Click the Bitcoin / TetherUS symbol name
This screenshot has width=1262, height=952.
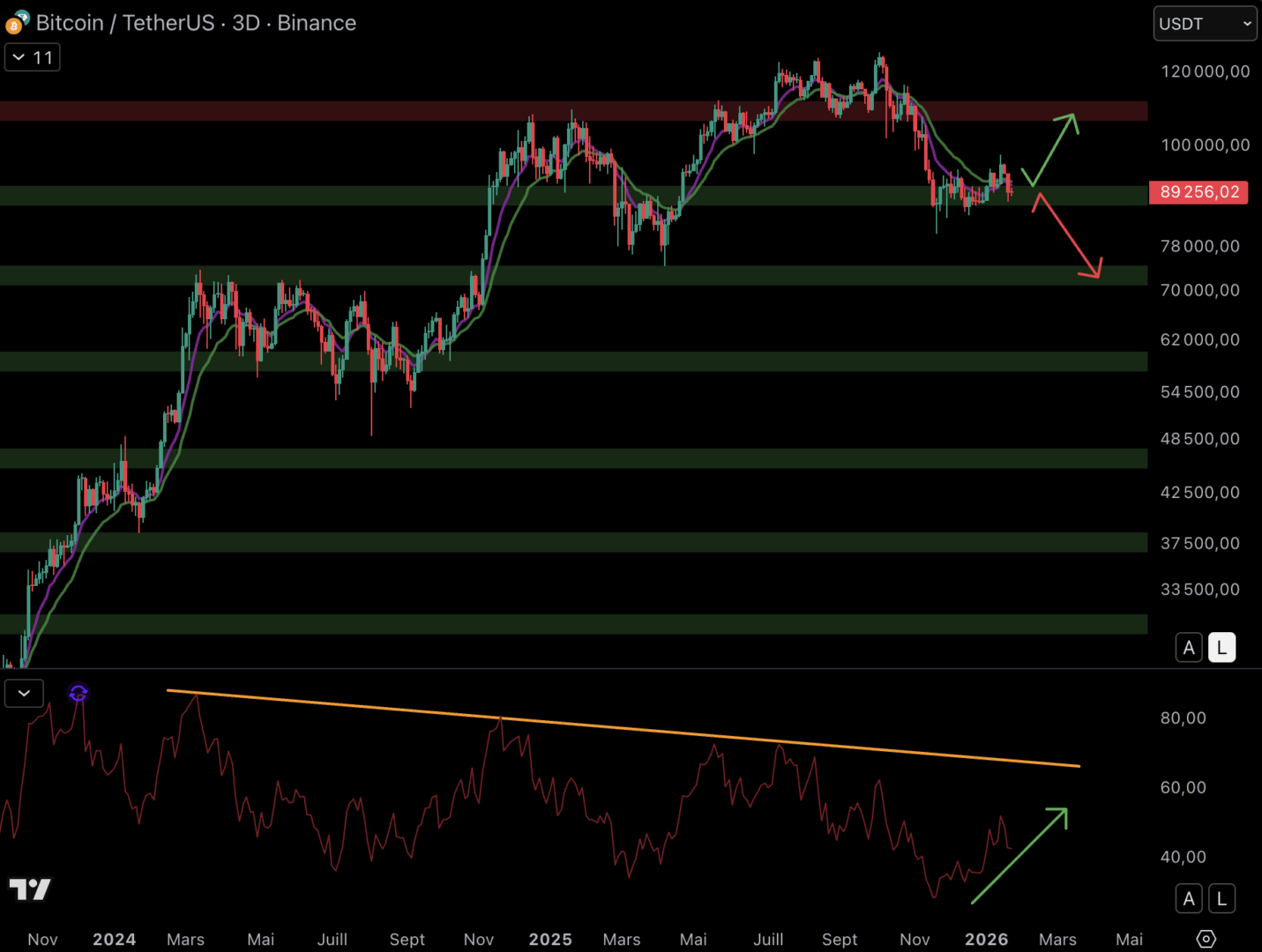click(128, 23)
